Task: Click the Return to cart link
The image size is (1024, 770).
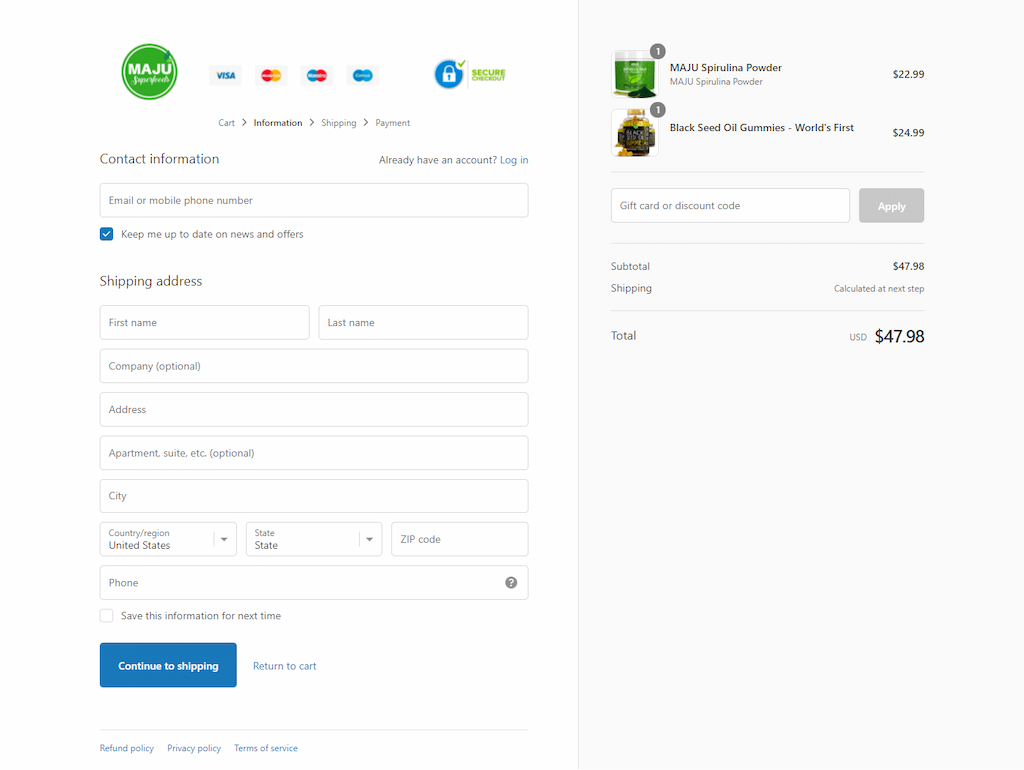Action: 284,666
